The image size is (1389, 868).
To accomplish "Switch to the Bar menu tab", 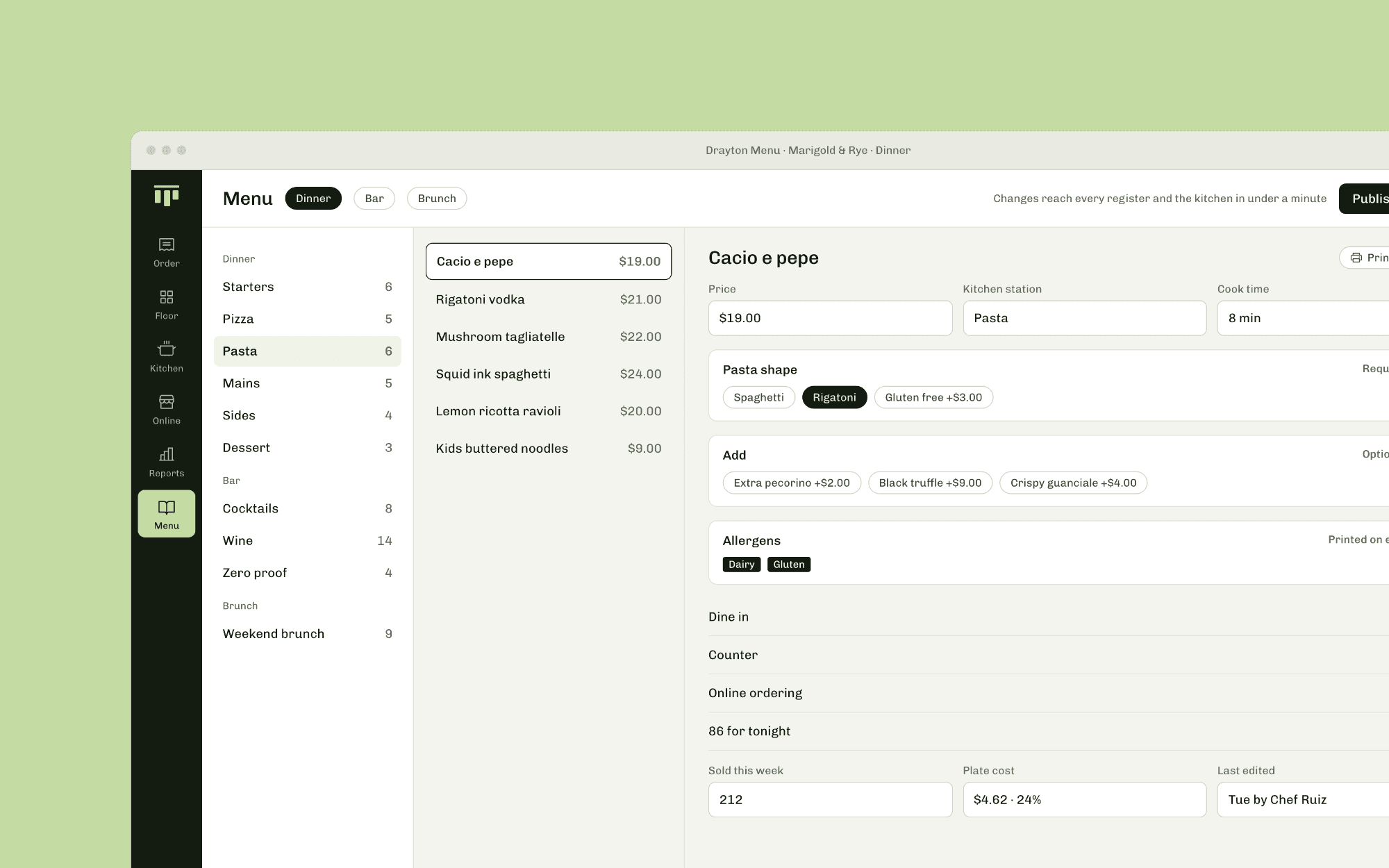I will click(374, 199).
